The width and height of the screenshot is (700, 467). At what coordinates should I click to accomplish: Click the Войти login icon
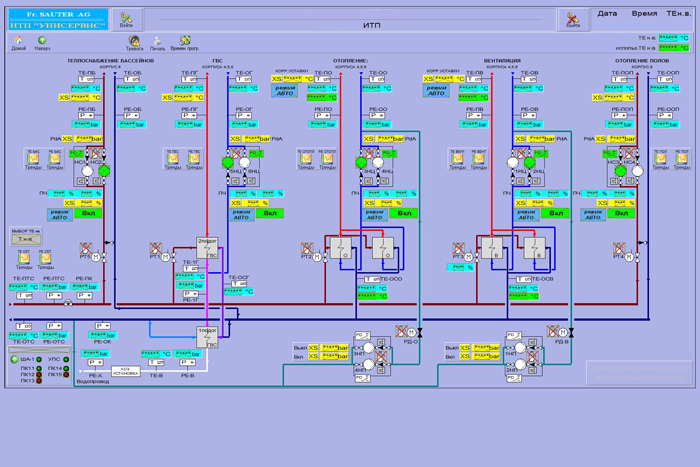[x=126, y=18]
